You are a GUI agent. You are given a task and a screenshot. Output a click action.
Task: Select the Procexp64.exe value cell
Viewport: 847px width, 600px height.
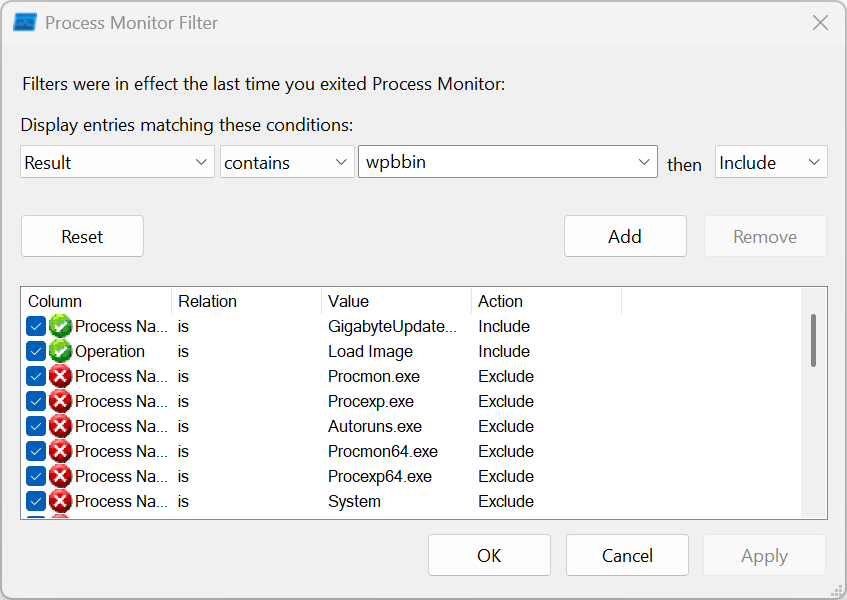380,476
